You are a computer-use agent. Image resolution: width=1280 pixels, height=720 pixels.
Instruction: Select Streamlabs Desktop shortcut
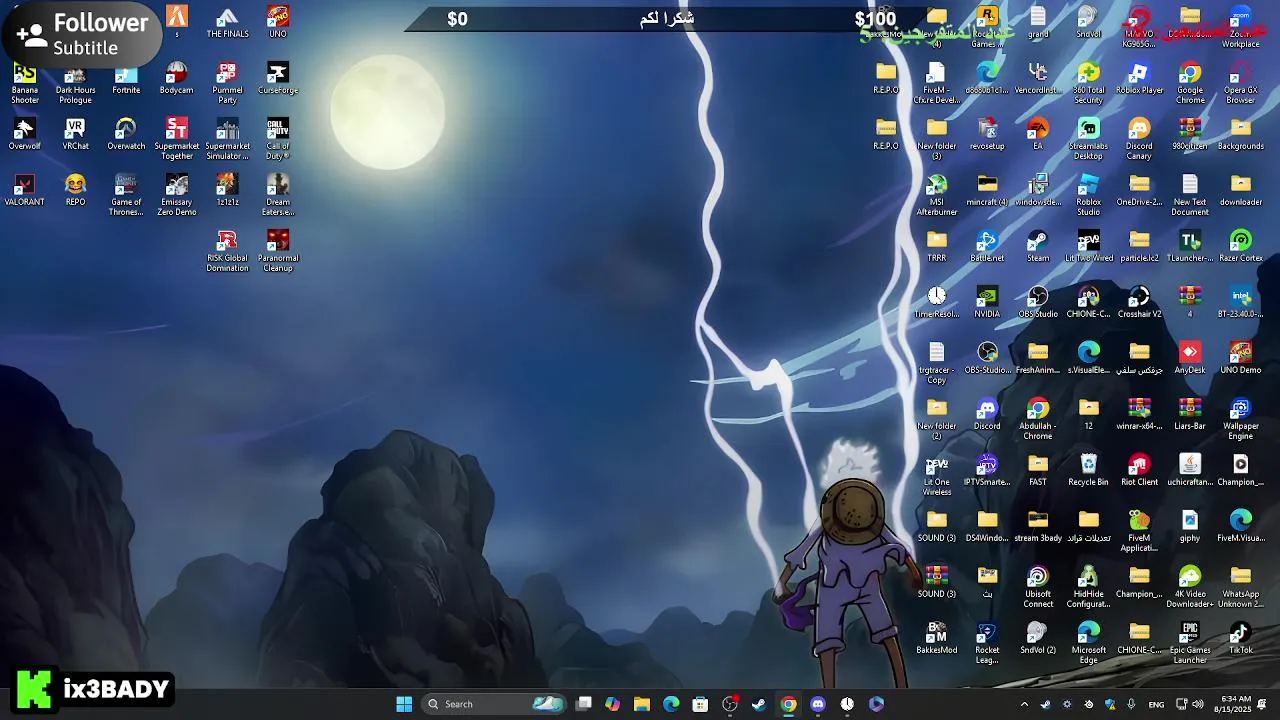1089,140
